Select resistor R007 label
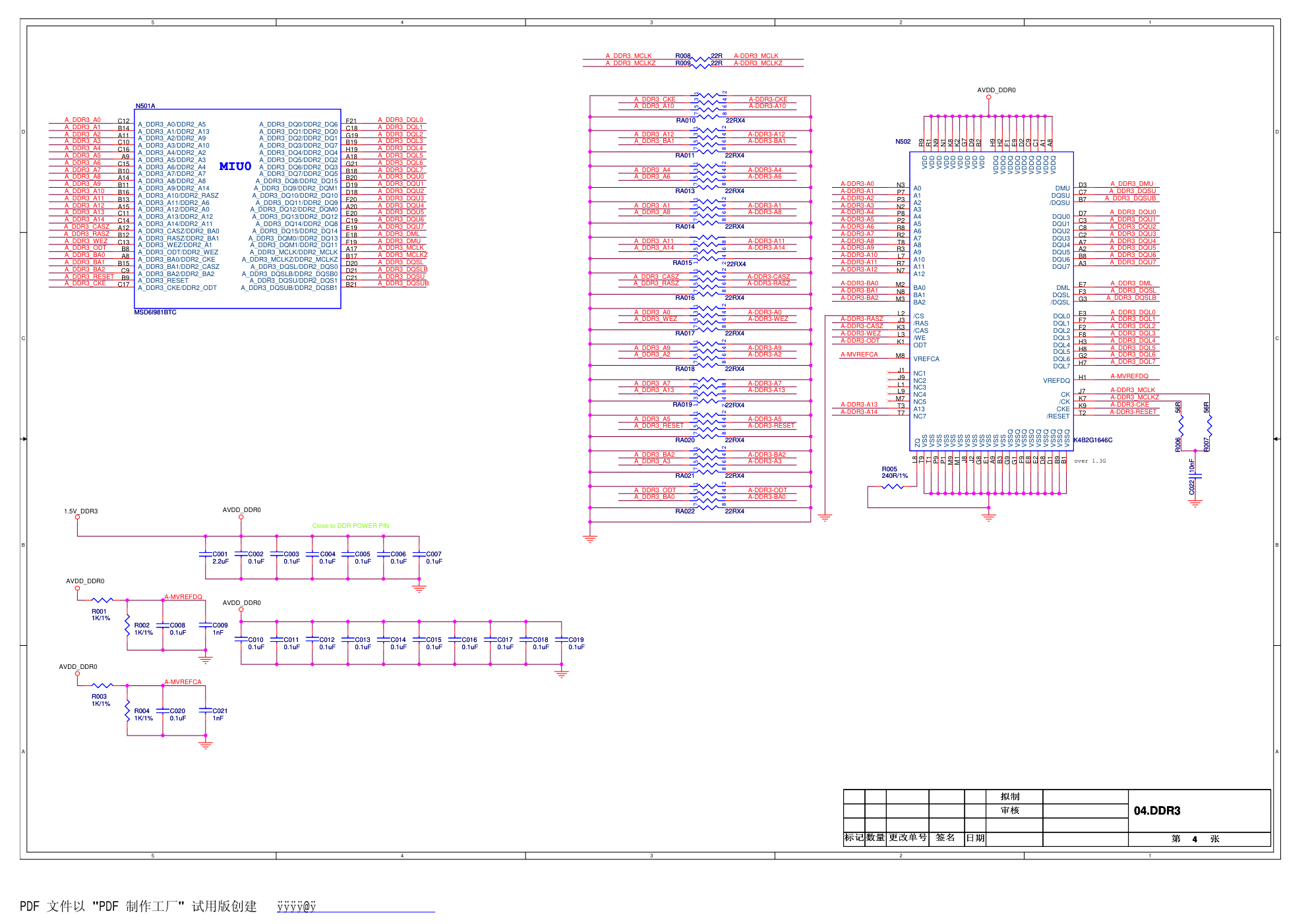The height and width of the screenshot is (924, 1308). click(1206, 445)
